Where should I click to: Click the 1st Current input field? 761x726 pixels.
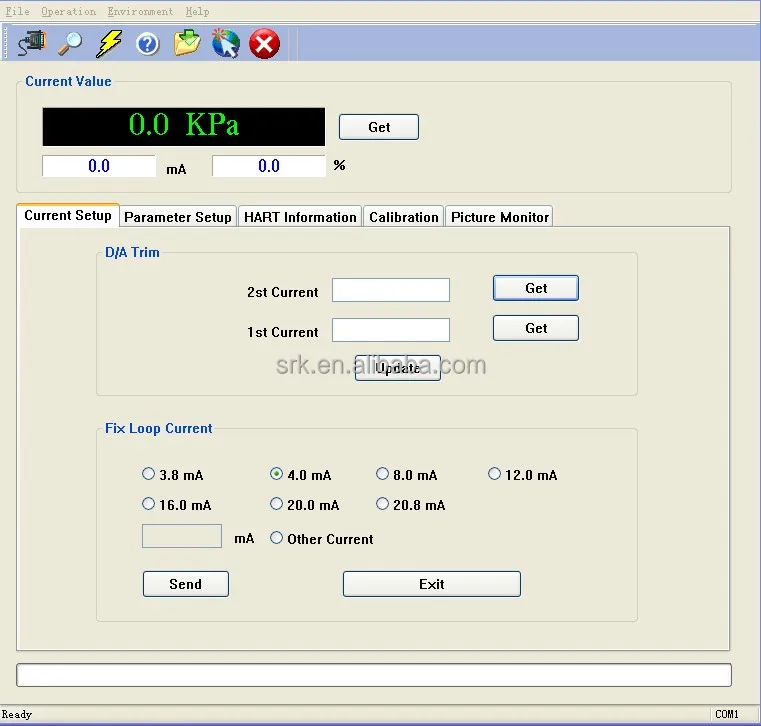(391, 330)
